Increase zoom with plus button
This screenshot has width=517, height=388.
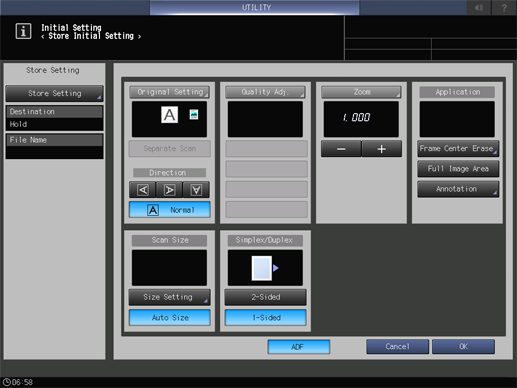click(x=382, y=149)
